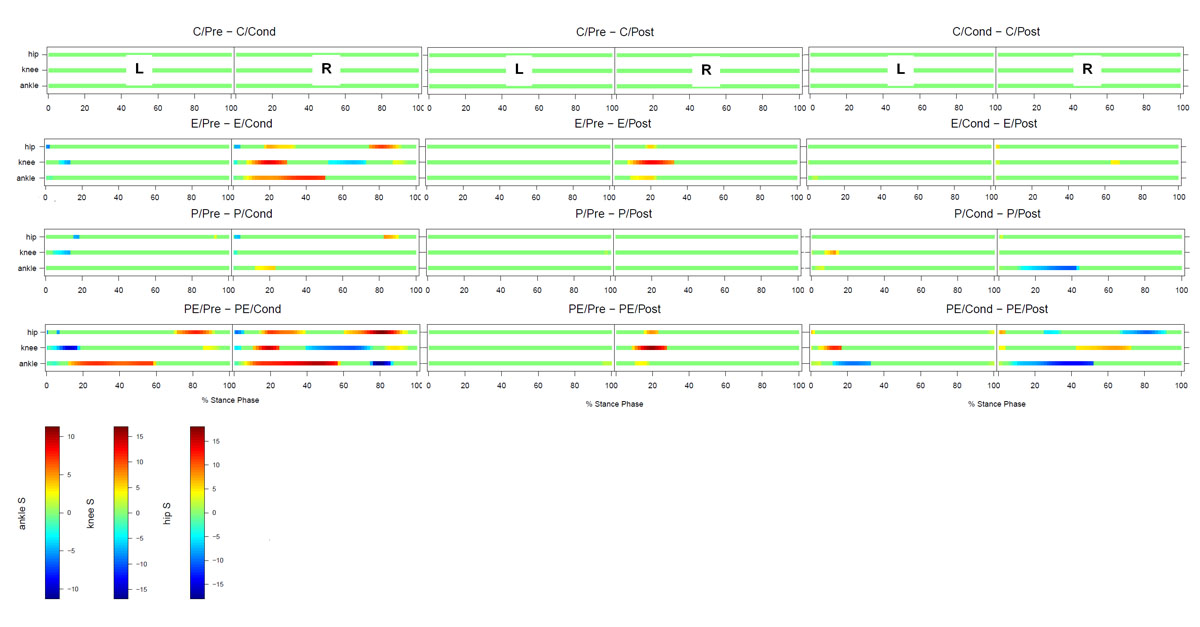Screen dimensions: 1200x627
Task: Click the "C/Pre − C/Cond" panel title
Action: point(234,32)
